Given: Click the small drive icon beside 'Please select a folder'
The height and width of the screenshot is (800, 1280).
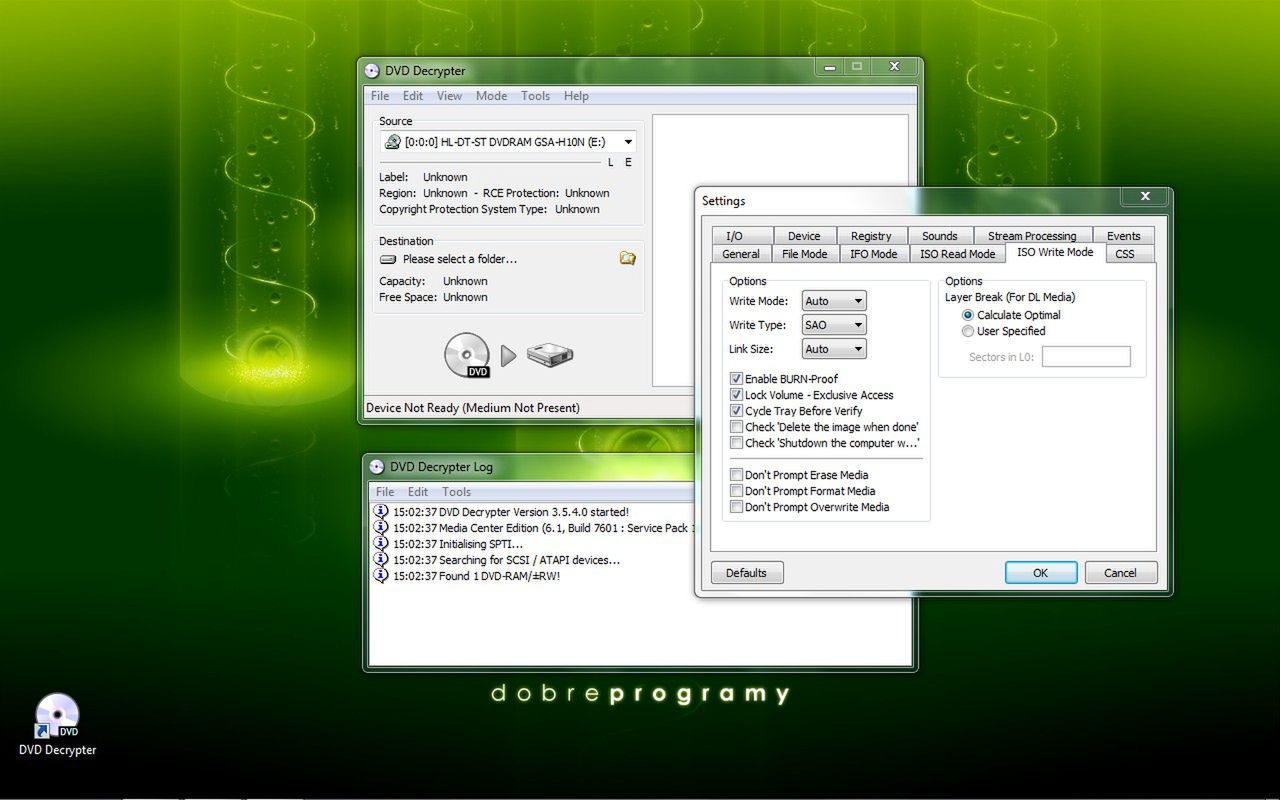Looking at the screenshot, I should click(388, 259).
